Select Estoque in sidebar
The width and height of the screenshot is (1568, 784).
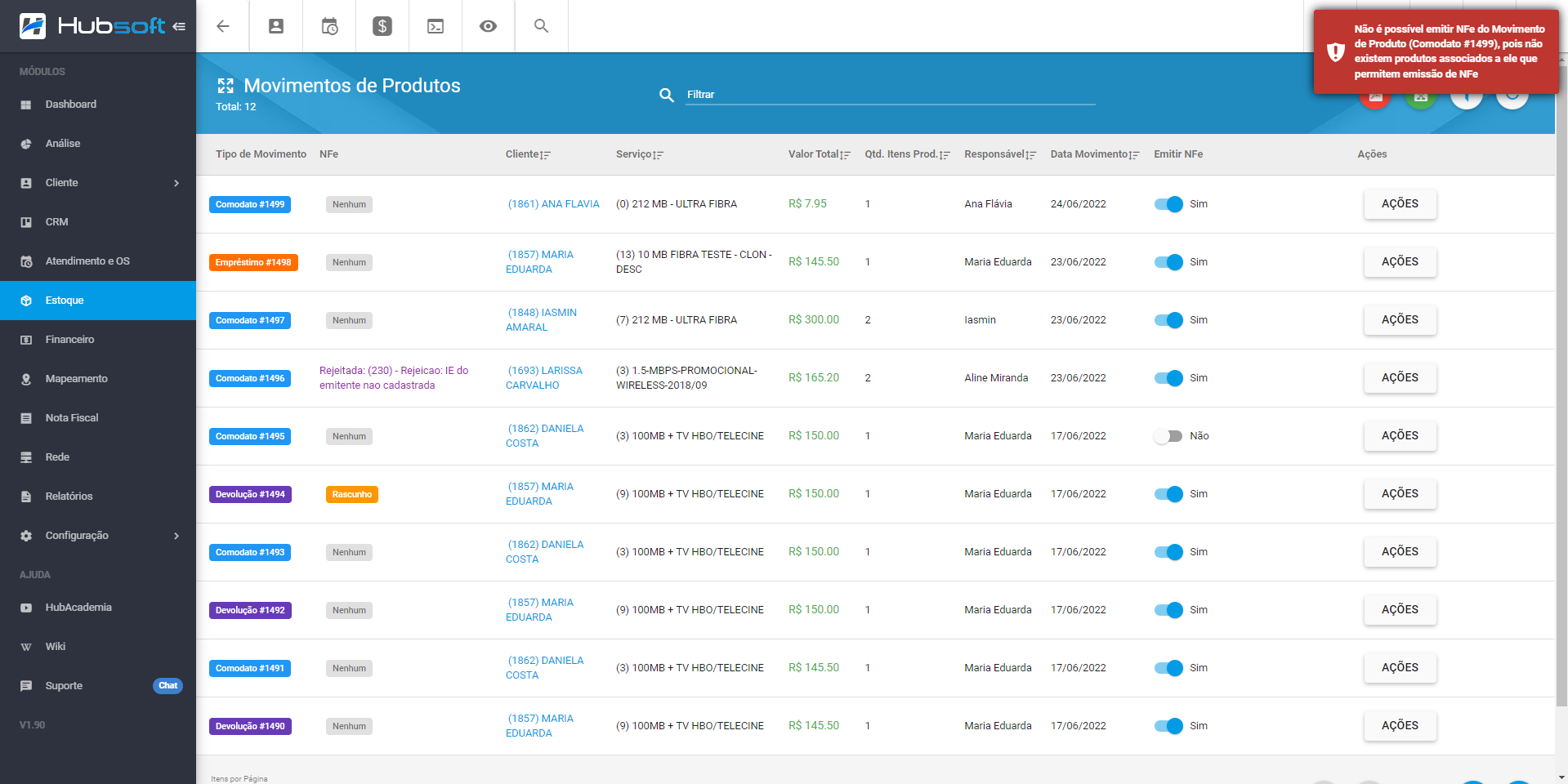(x=98, y=301)
